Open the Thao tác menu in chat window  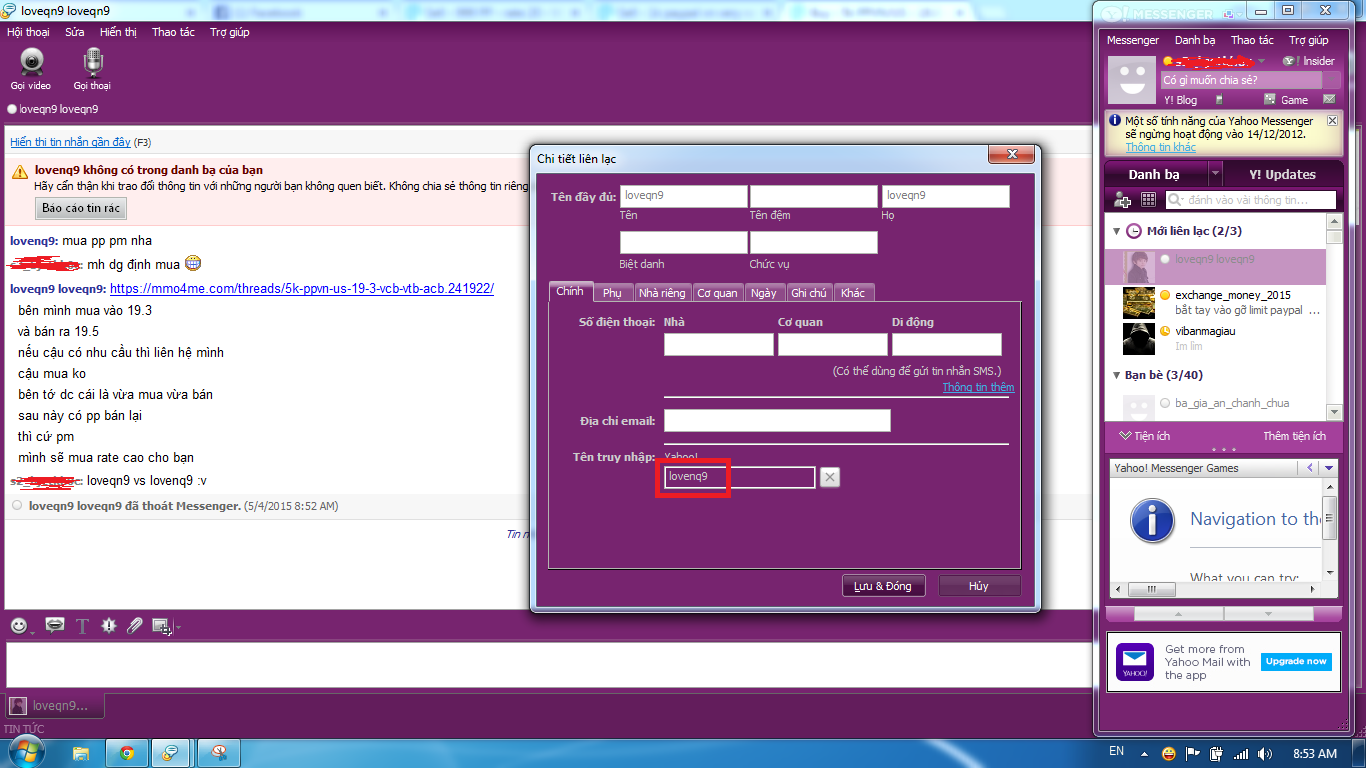pyautogui.click(x=173, y=32)
